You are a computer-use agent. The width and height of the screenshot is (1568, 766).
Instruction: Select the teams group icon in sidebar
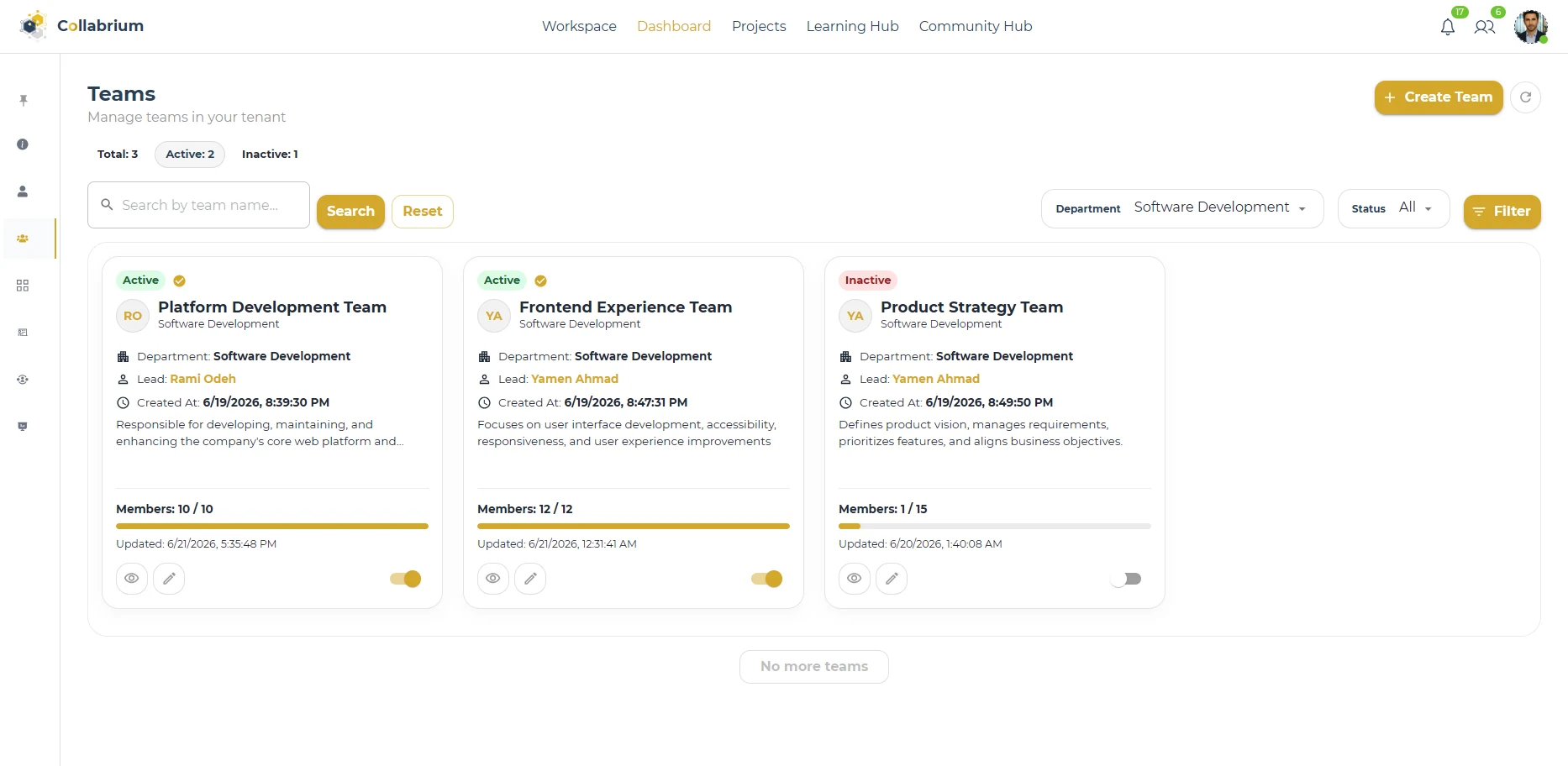click(x=23, y=239)
